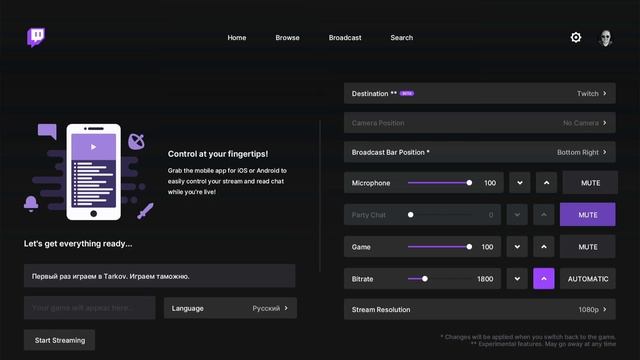This screenshot has height=360, width=640.
Task: Adjust the Game volume slider
Action: coord(440,247)
